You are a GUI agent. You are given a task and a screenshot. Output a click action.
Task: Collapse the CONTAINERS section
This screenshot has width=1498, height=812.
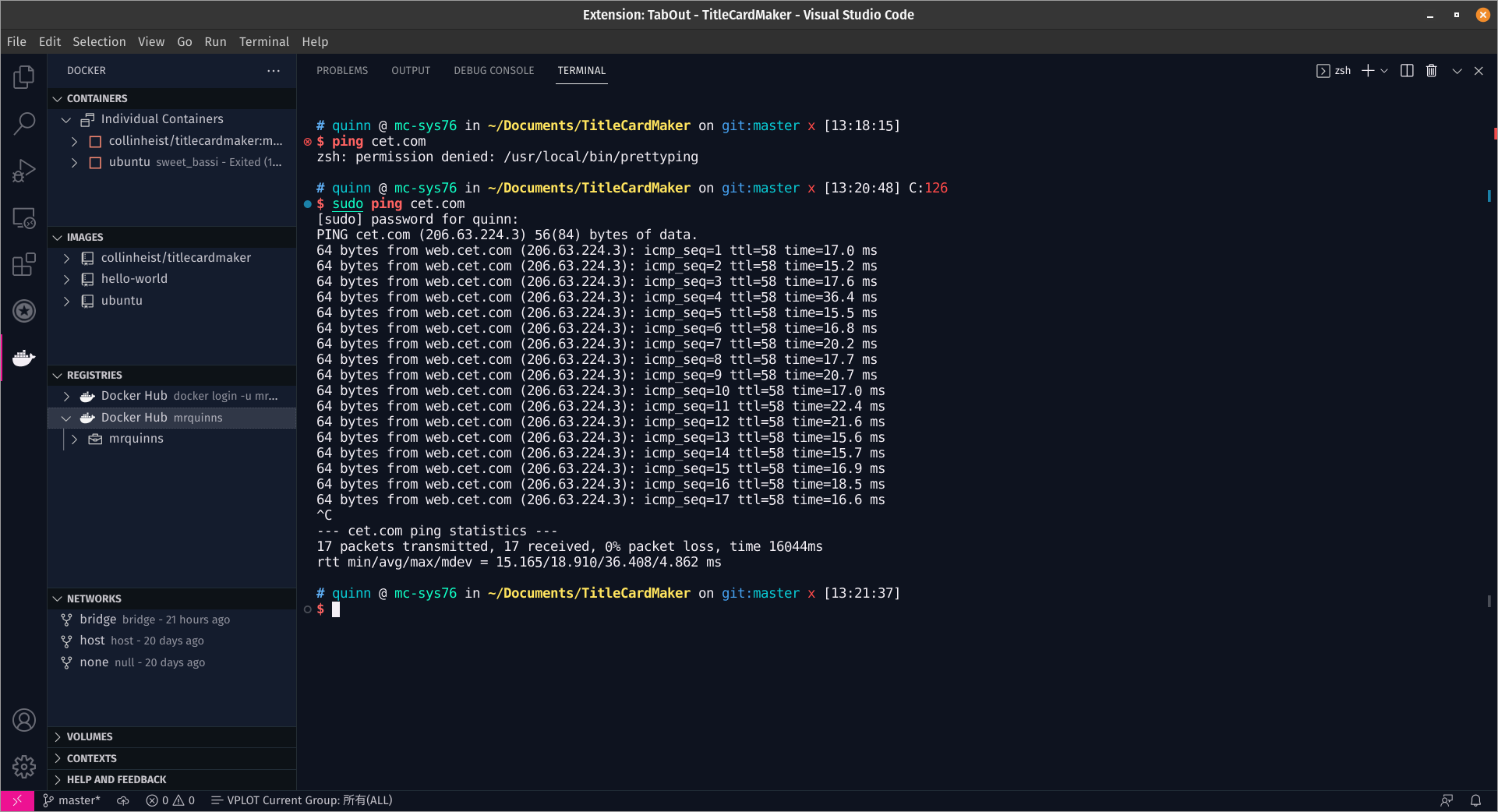58,98
